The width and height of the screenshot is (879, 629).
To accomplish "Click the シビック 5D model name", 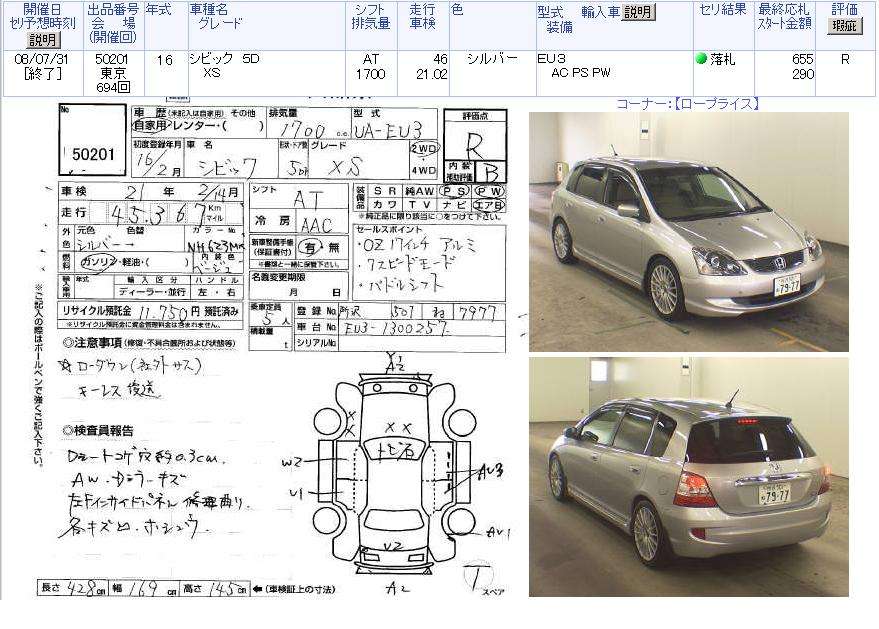I will pyautogui.click(x=224, y=58).
